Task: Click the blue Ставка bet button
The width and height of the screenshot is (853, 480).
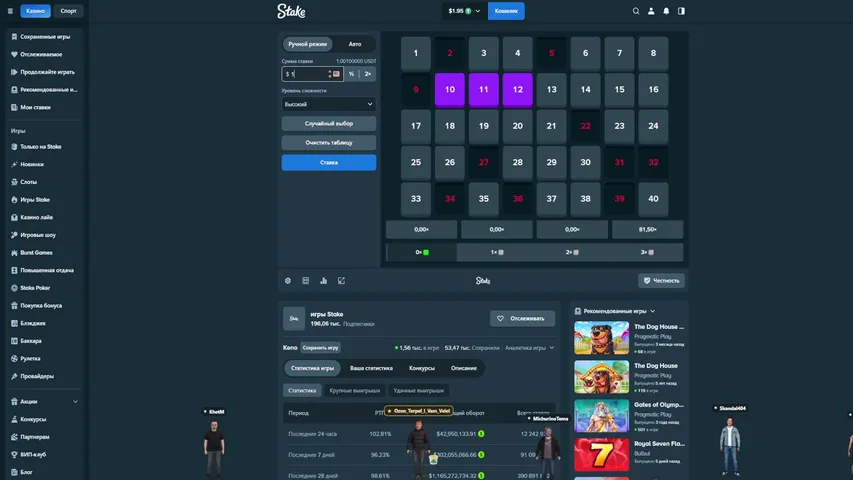Action: pos(329,162)
